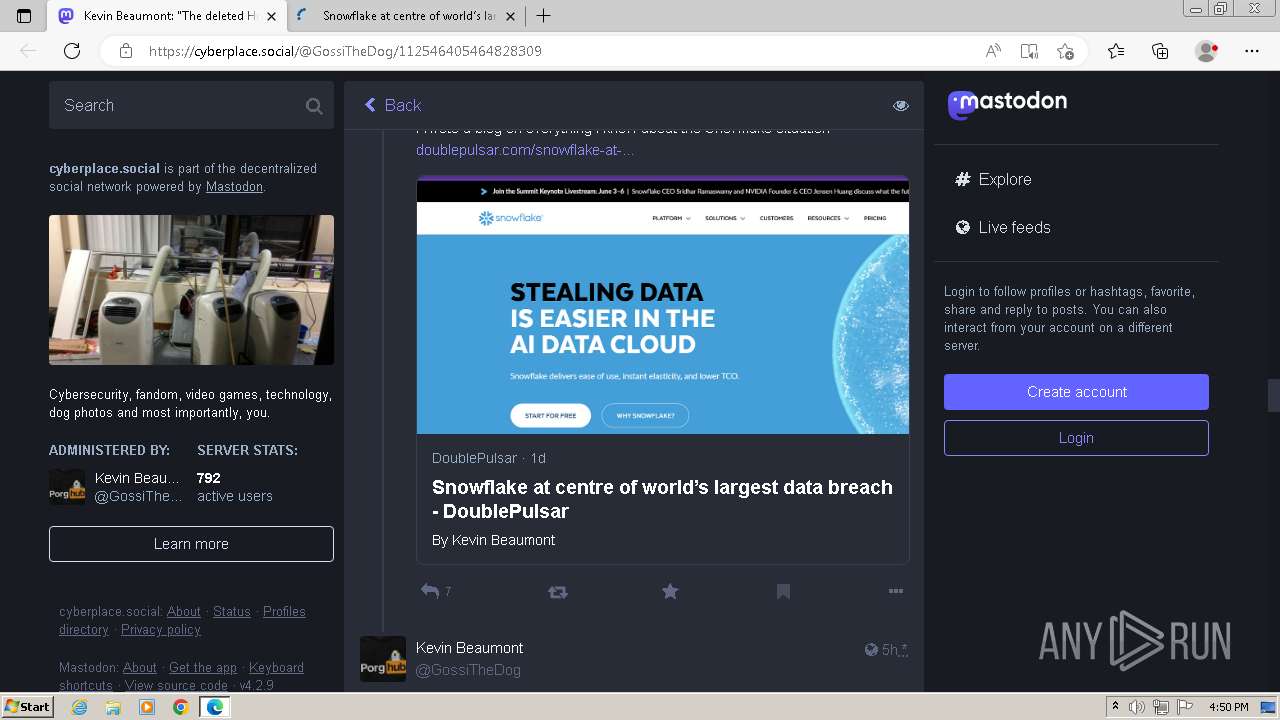The width and height of the screenshot is (1280, 720).
Task: Open the browser profile icon
Action: 1206,51
